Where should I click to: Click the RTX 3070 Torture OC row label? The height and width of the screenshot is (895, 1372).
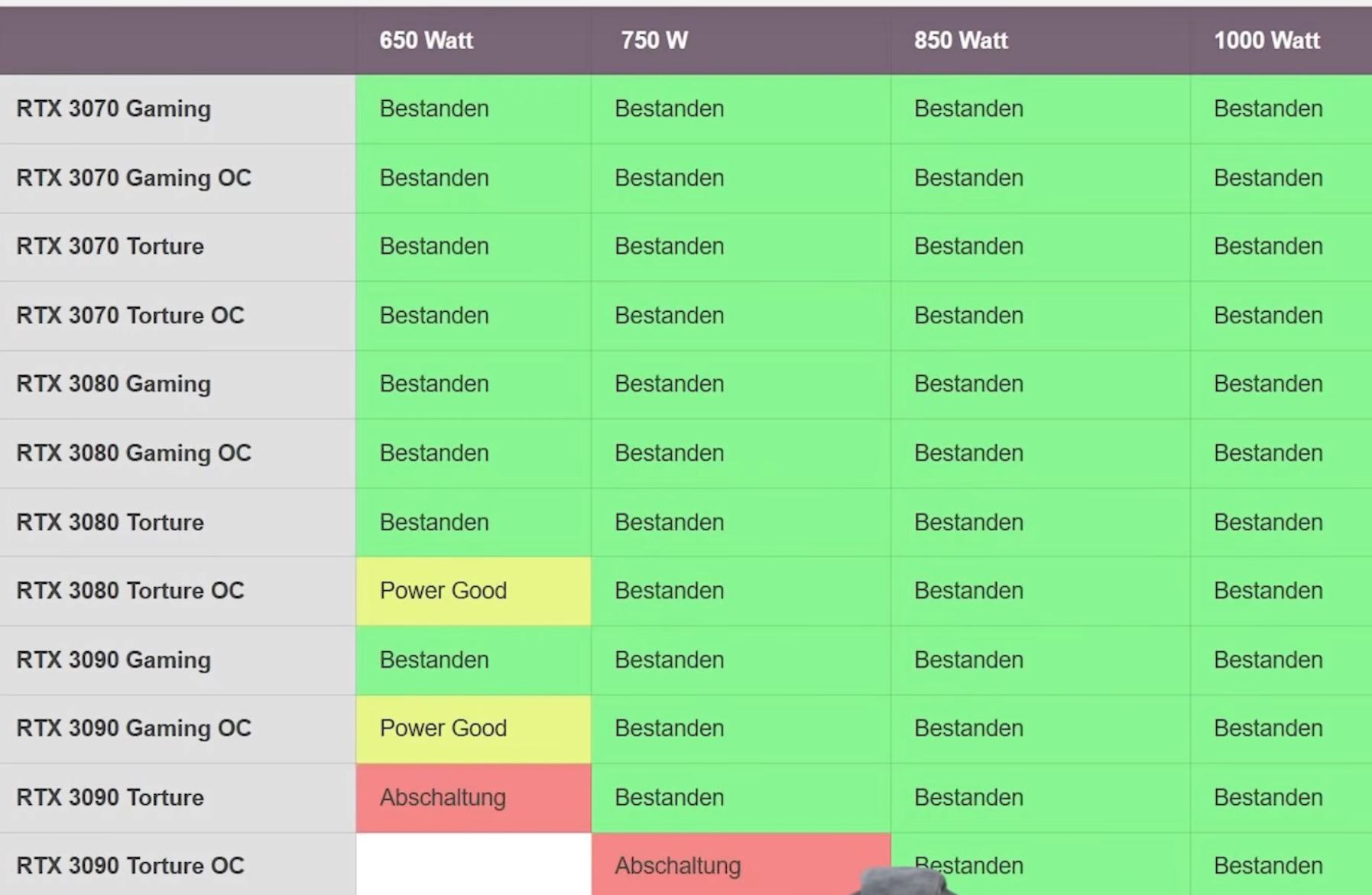tap(131, 315)
